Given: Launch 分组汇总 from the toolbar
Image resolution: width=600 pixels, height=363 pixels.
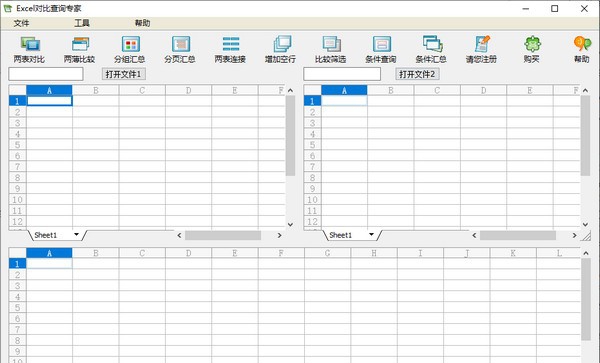Looking at the screenshot, I should click(130, 50).
